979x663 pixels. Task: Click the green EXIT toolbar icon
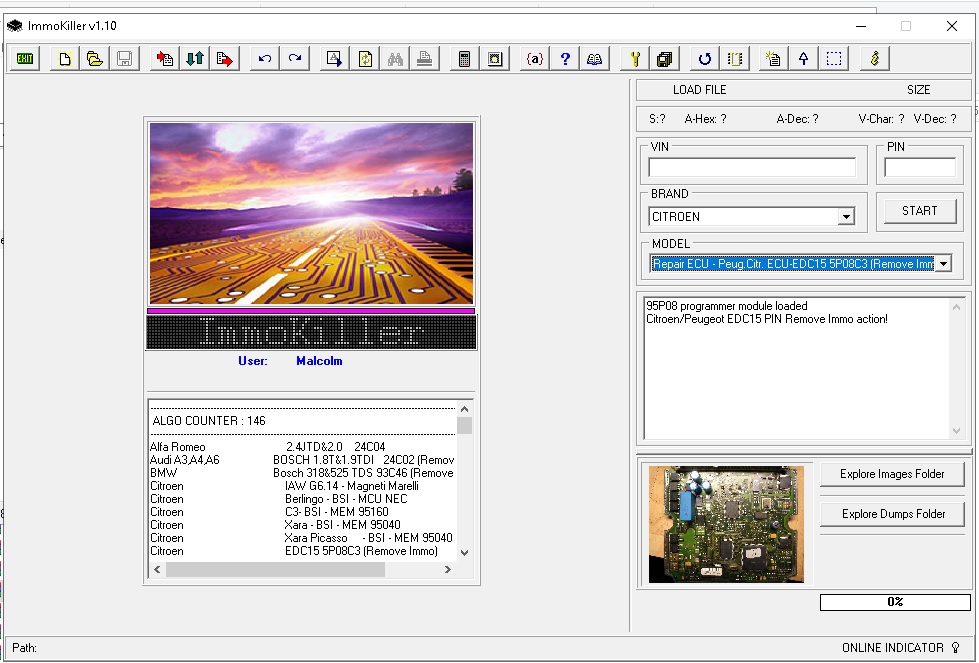coord(25,59)
